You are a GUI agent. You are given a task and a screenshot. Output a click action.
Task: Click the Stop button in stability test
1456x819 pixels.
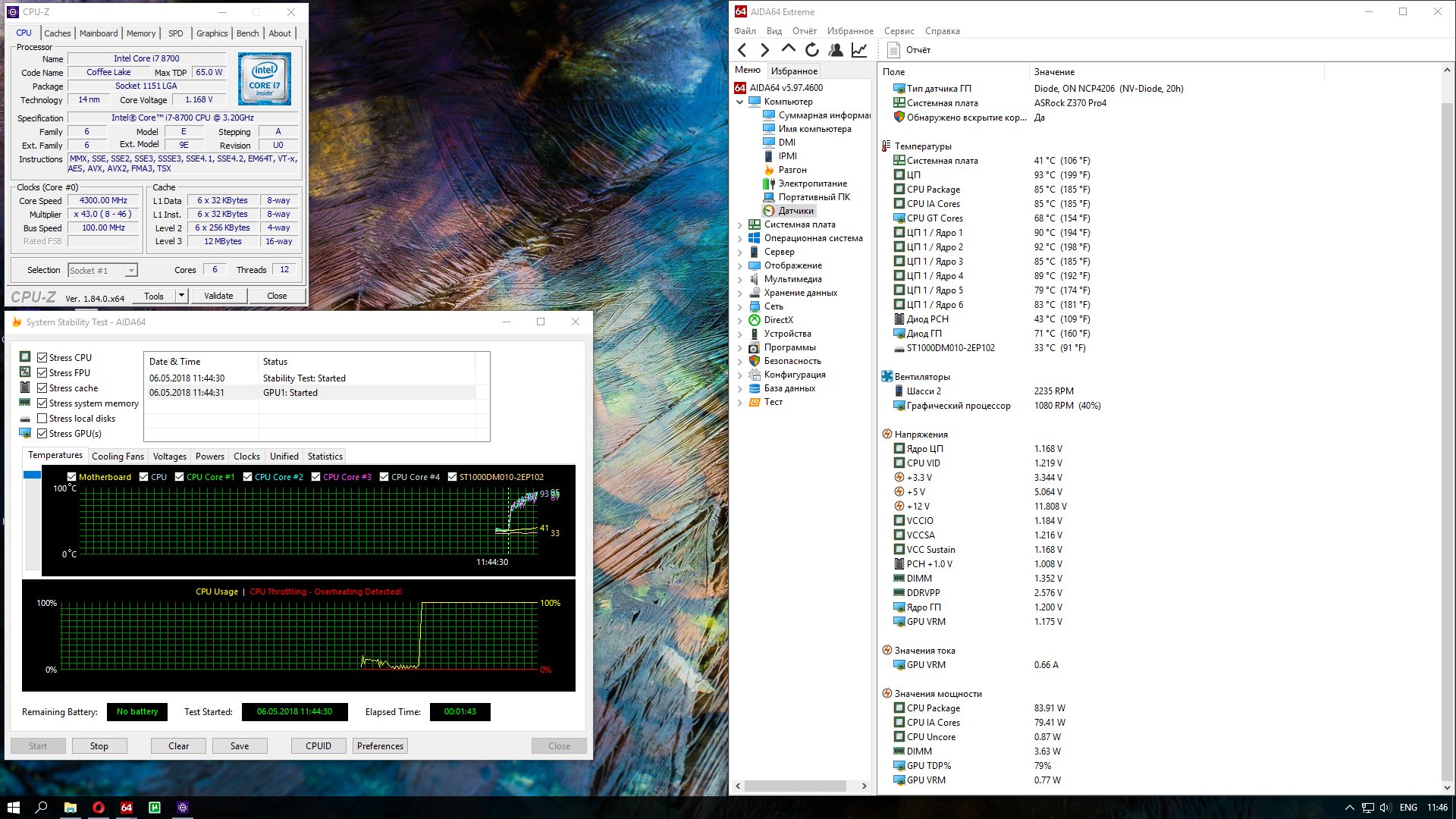tap(99, 746)
